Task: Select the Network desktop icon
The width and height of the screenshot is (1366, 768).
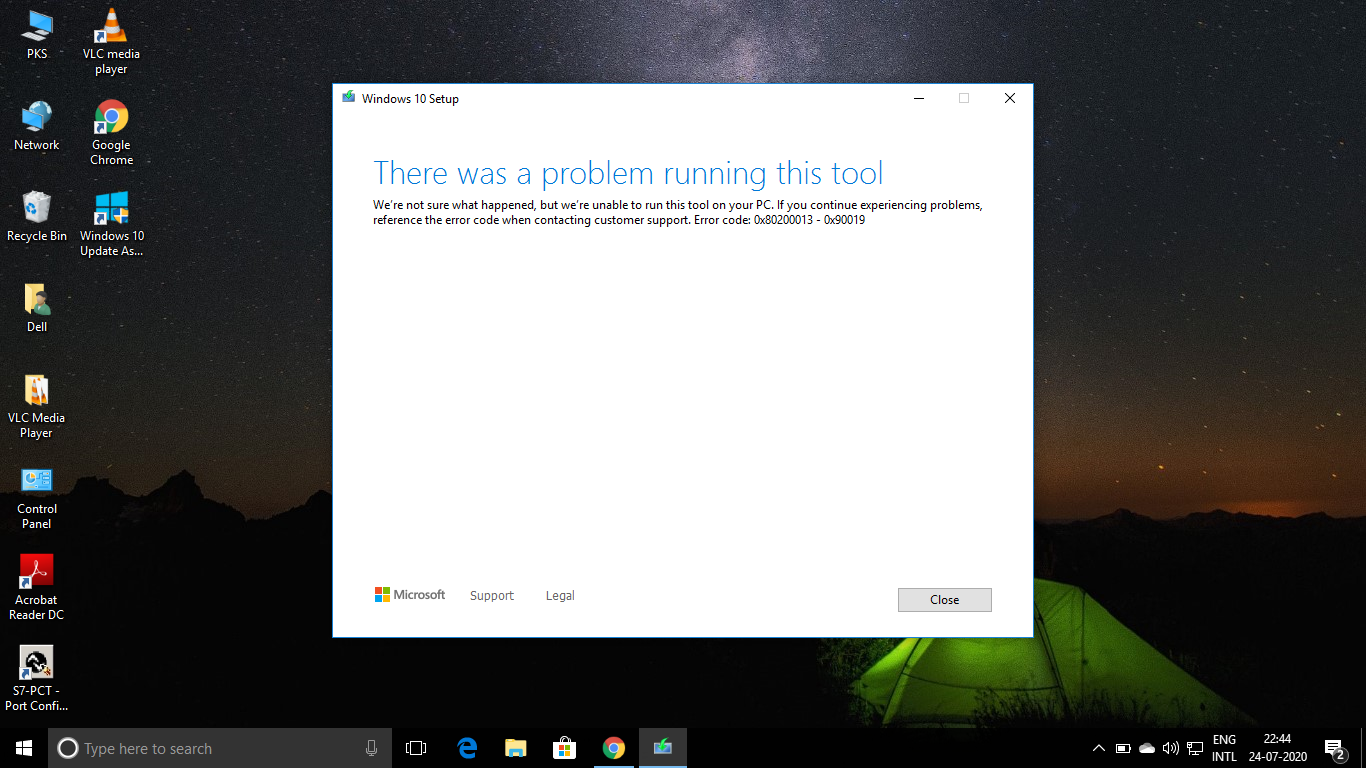Action: point(37,126)
